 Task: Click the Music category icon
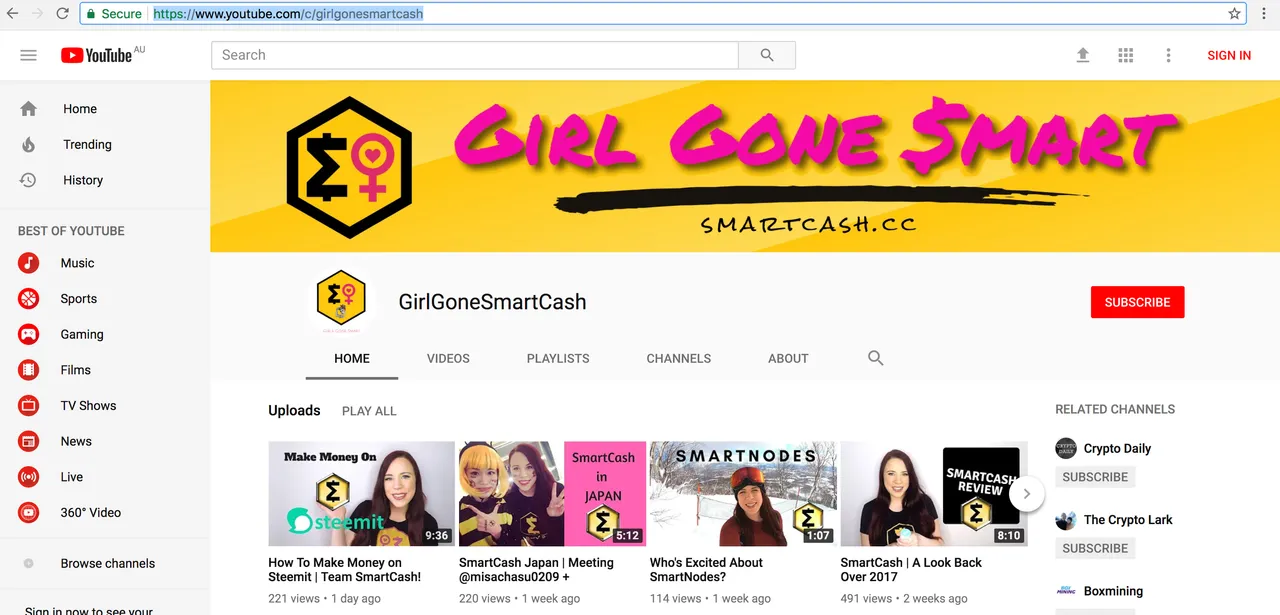(28, 263)
